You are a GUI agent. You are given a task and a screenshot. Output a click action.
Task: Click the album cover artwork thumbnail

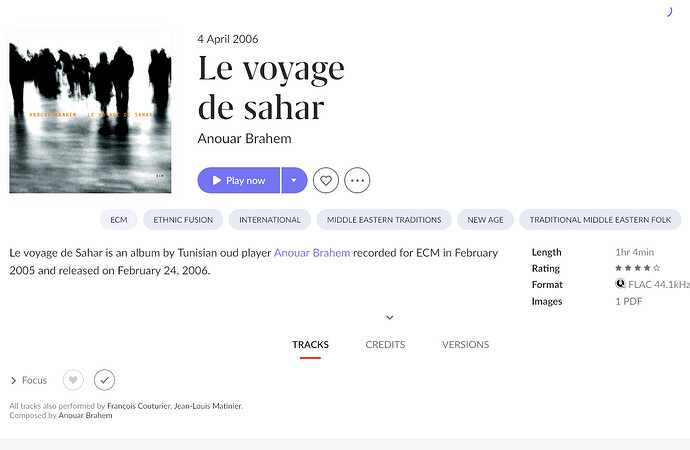tap(90, 112)
